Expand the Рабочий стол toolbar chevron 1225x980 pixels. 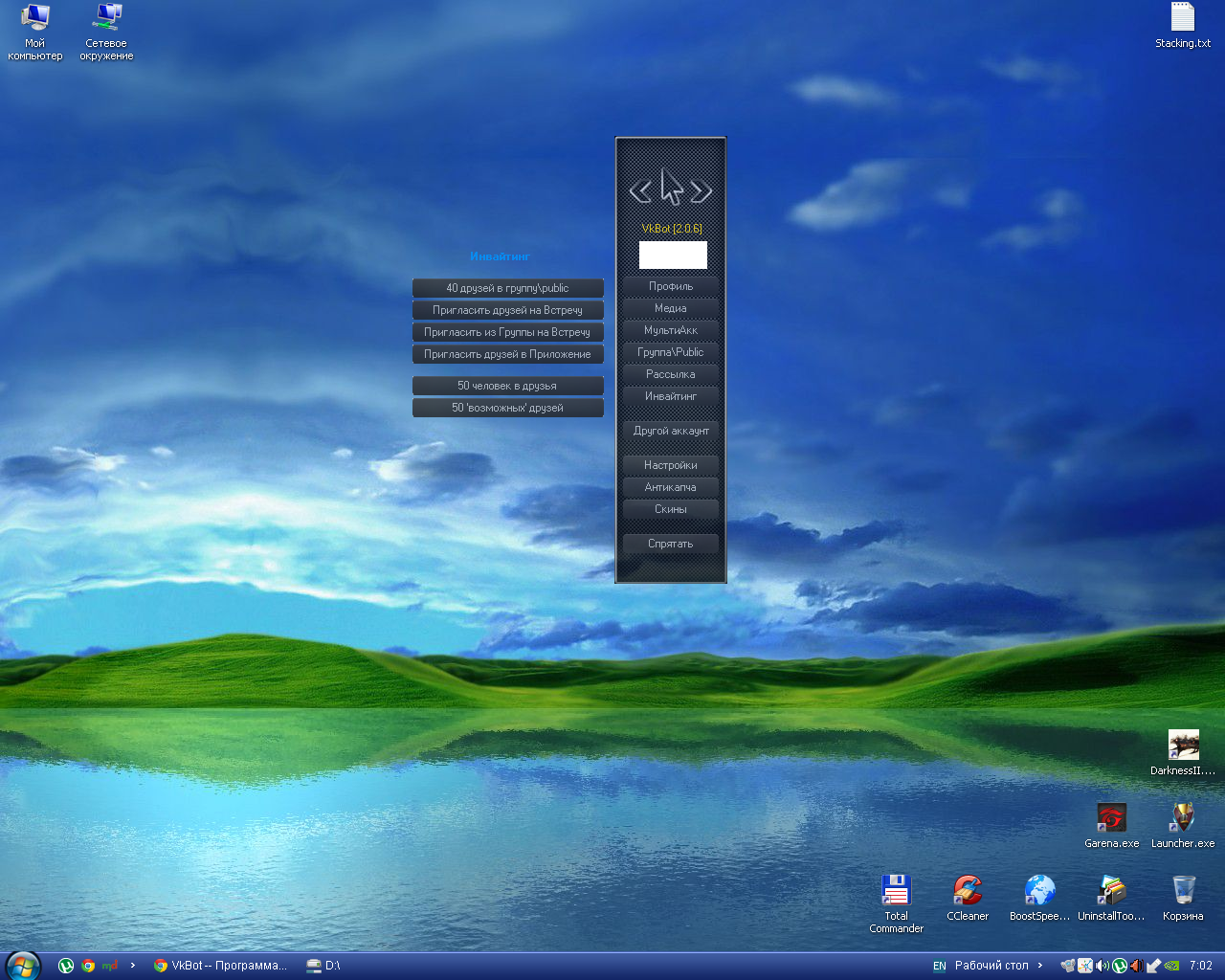pyautogui.click(x=1040, y=966)
